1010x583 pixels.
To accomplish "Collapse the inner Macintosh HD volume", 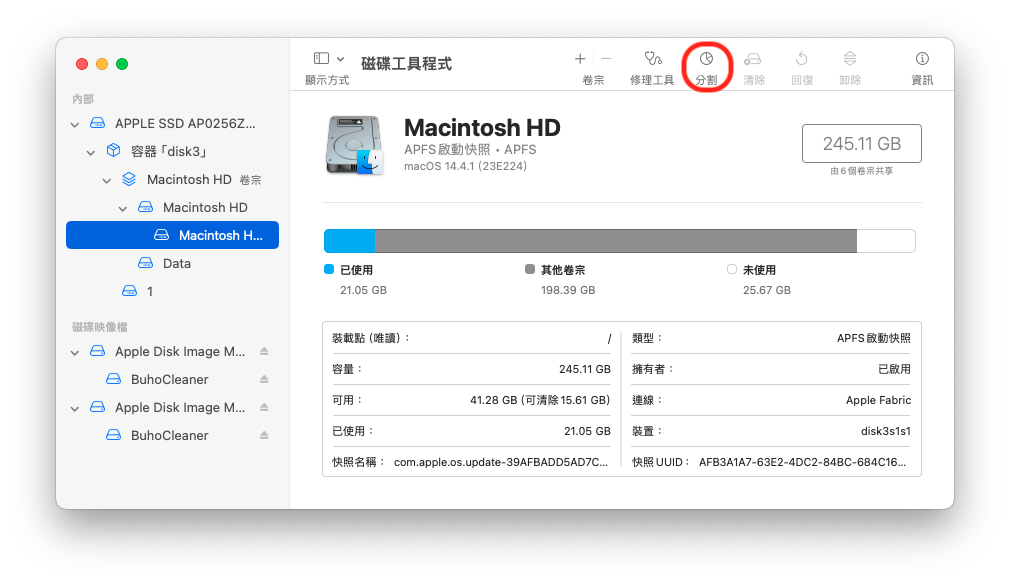I will point(123,209).
